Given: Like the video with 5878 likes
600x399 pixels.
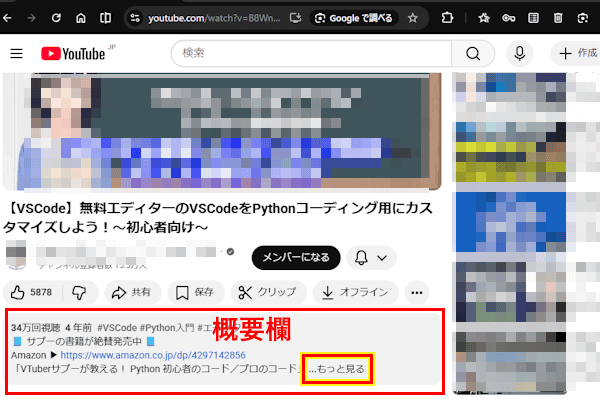Looking at the screenshot, I should [32, 293].
